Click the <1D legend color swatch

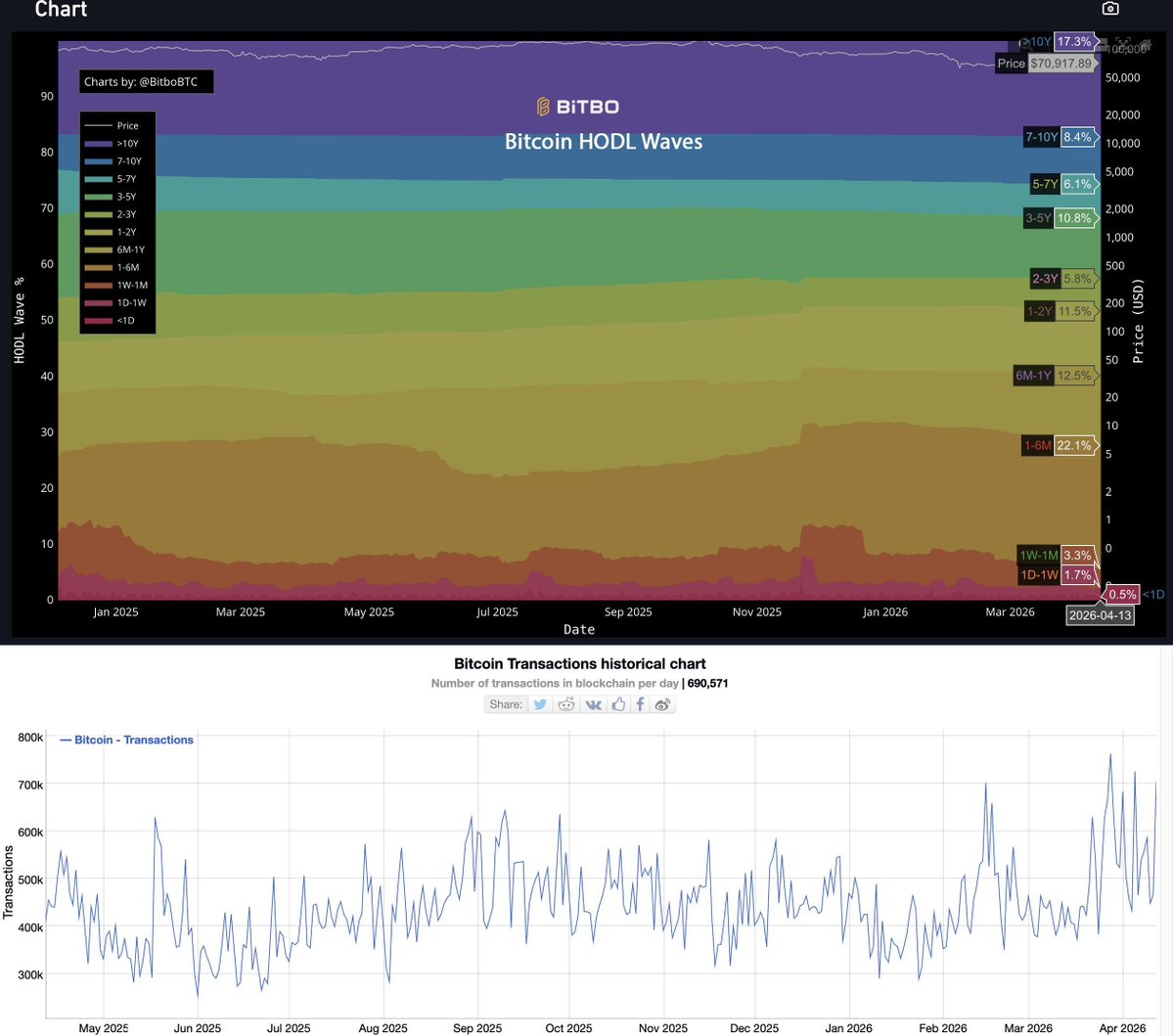point(98,321)
